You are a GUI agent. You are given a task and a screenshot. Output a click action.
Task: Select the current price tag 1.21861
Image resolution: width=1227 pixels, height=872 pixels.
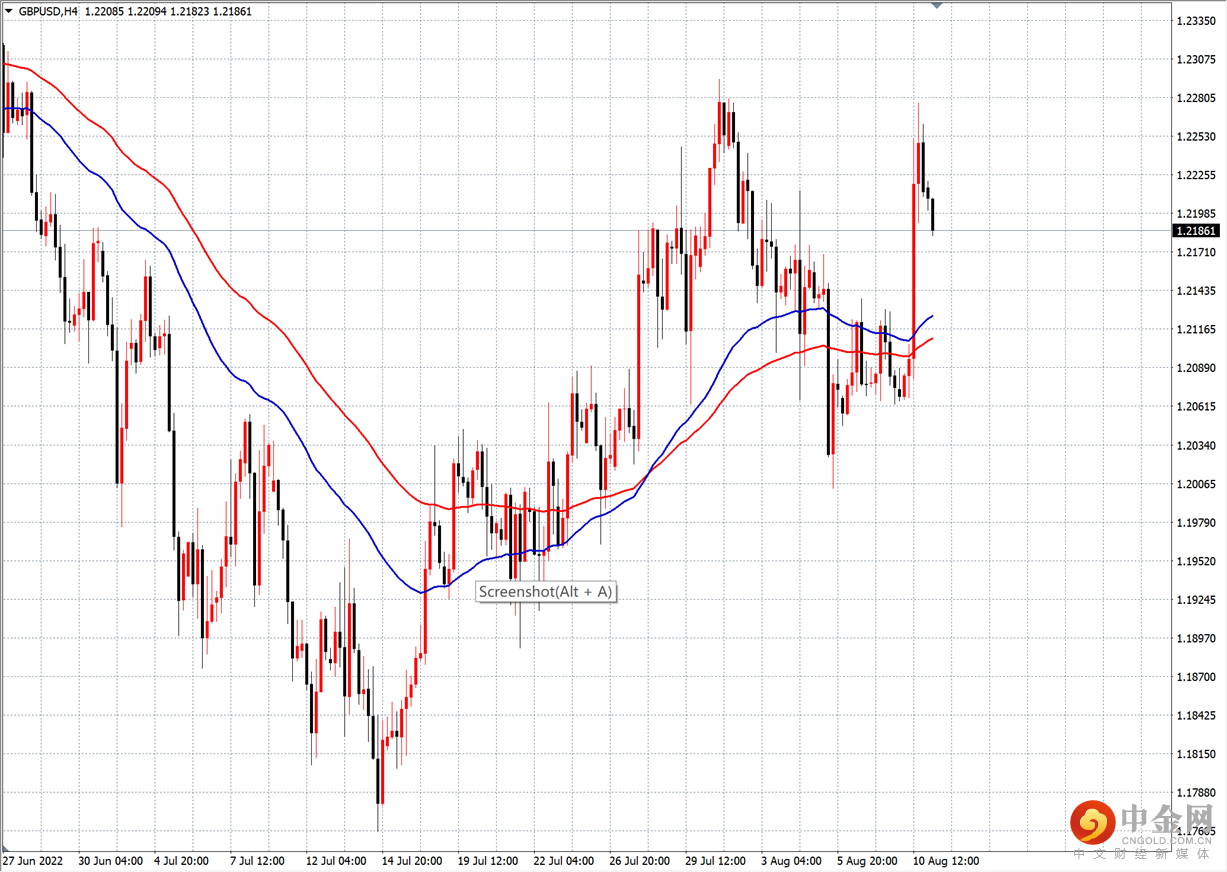(x=1197, y=231)
